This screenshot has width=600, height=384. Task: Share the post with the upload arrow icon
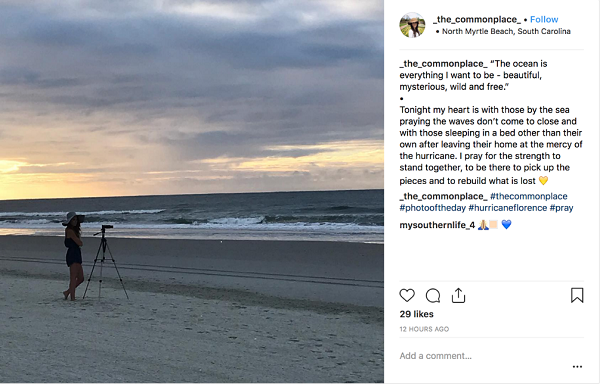(x=458, y=296)
